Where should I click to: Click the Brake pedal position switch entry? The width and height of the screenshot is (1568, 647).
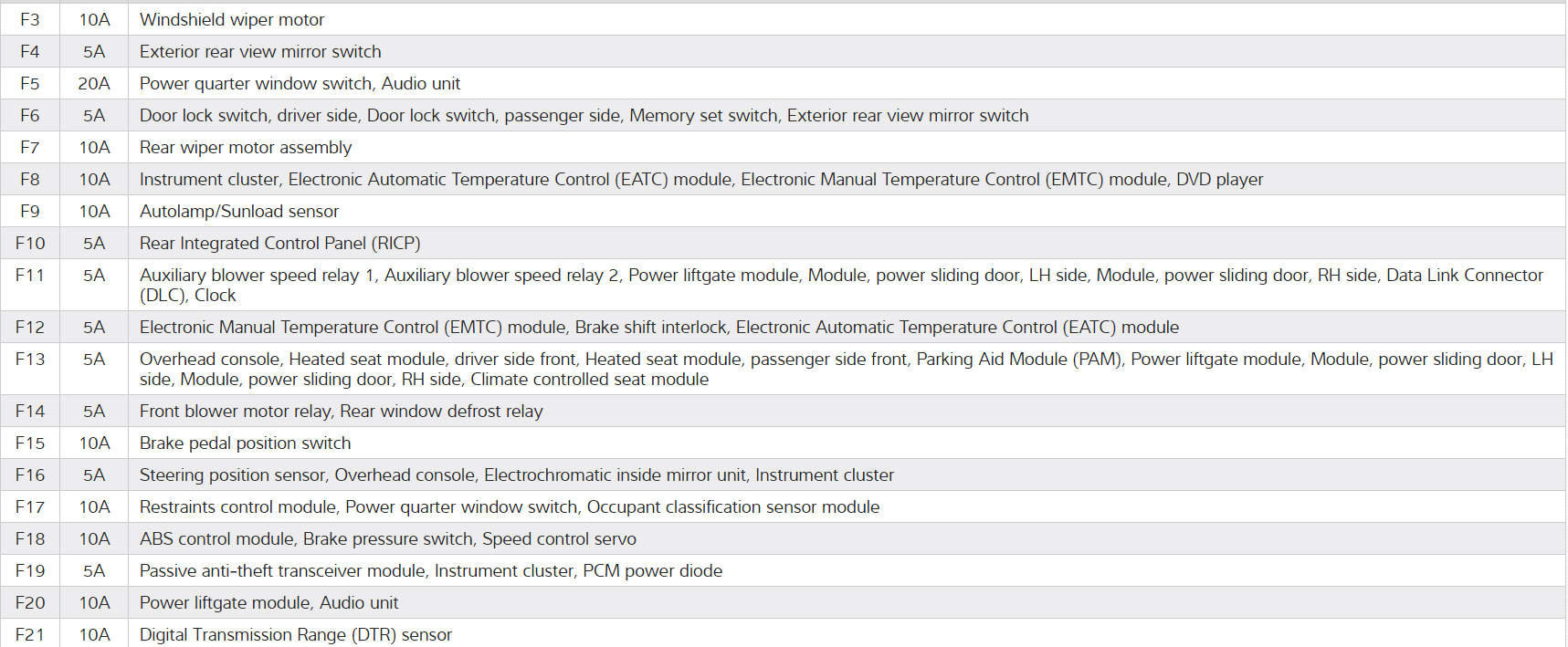click(x=245, y=443)
